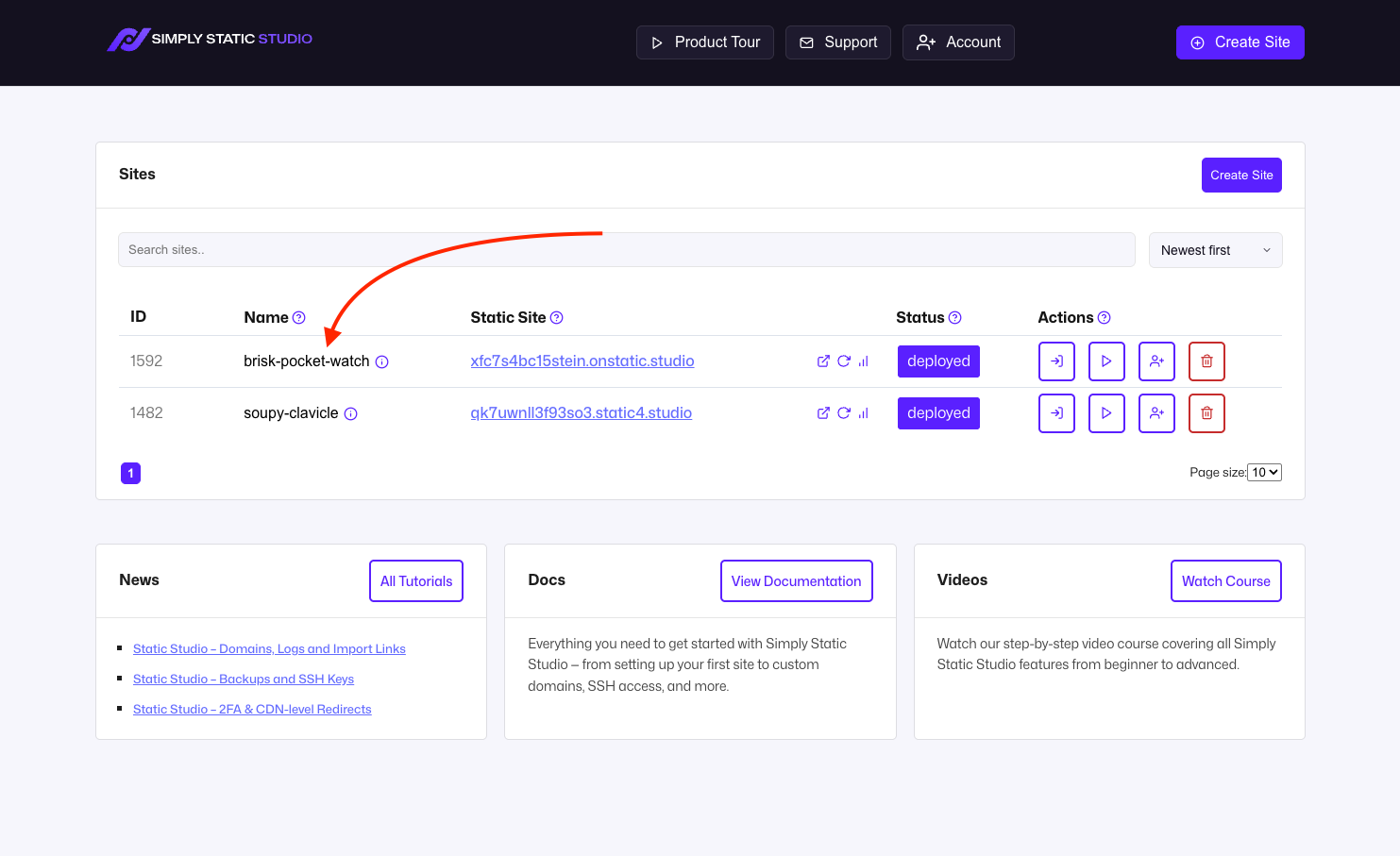
Task: Change the Page size dropdown
Action: coord(1264,473)
